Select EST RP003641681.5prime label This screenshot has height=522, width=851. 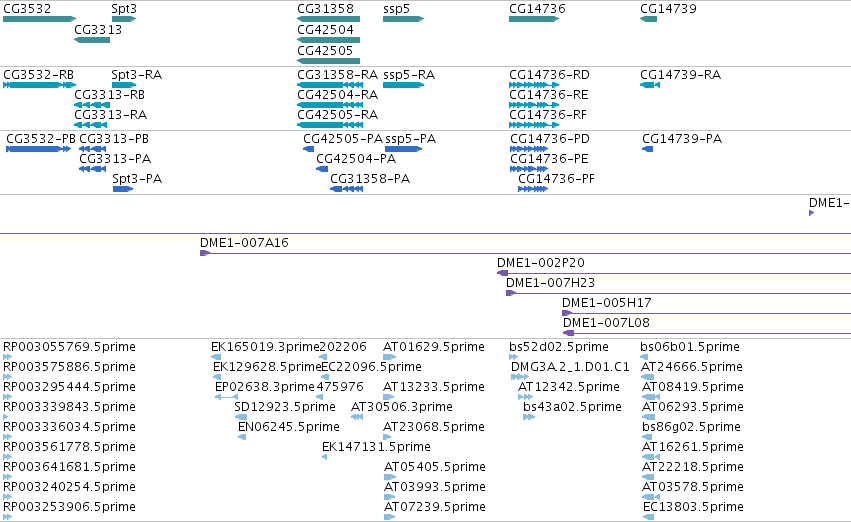pyautogui.click(x=69, y=467)
